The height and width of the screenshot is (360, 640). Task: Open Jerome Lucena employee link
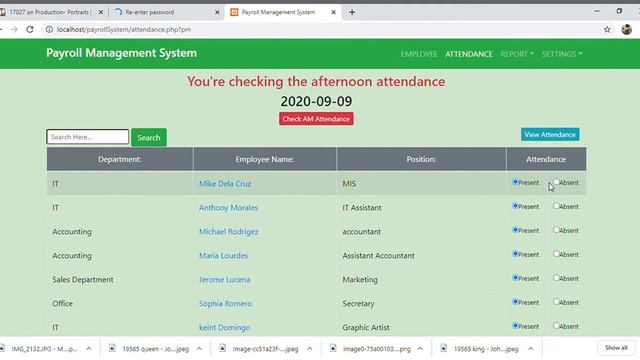[224, 280]
